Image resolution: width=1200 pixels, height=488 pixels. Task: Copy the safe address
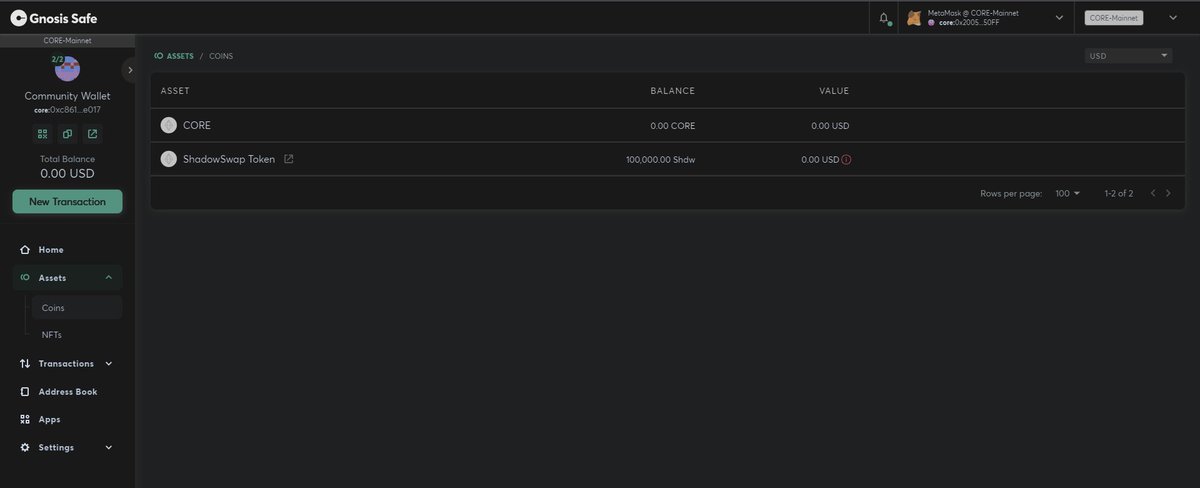coord(67,133)
